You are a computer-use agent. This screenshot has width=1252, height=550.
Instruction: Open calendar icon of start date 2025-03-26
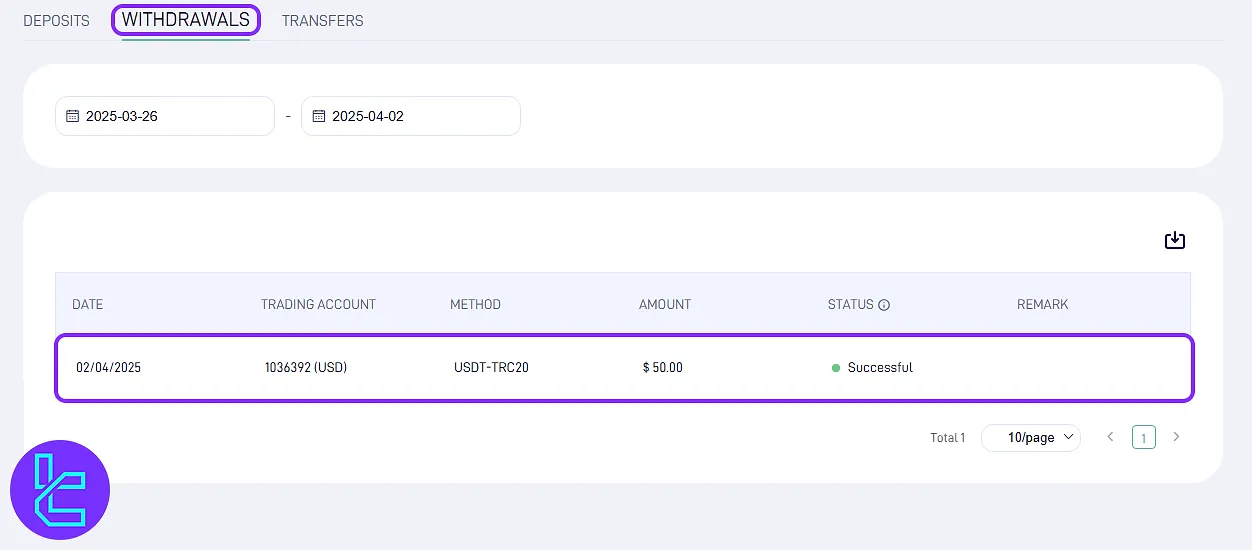pyautogui.click(x=72, y=116)
